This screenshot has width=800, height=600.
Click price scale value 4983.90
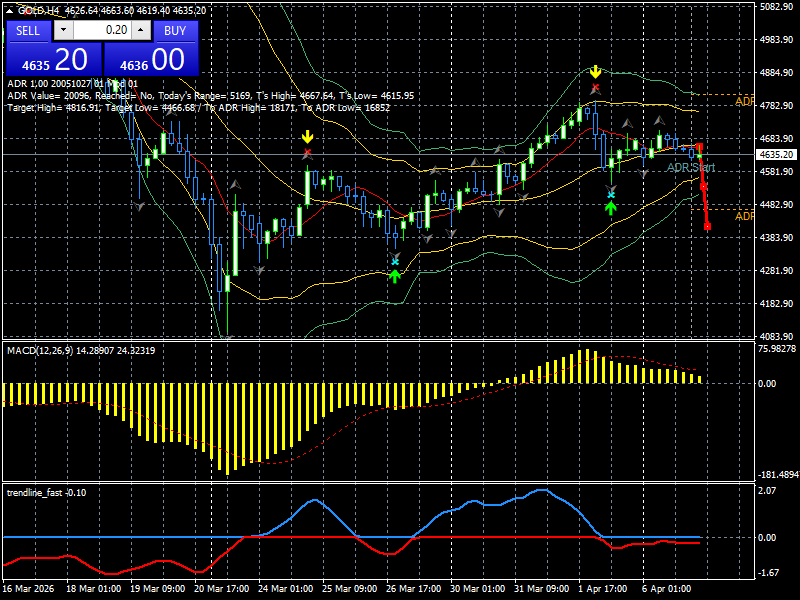(776, 40)
